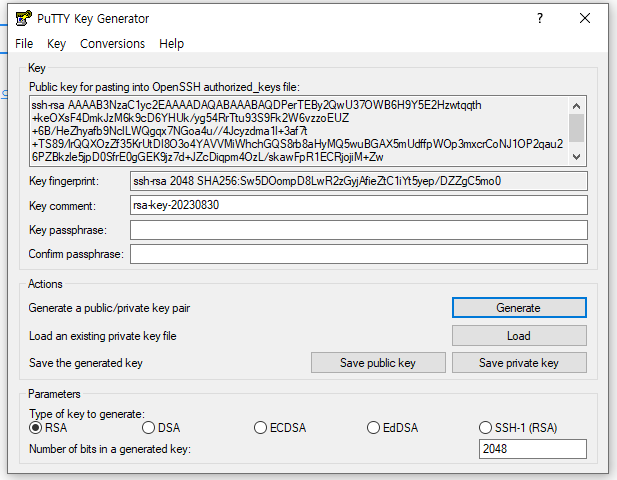Open the Help menu
The image size is (617, 480).
tap(171, 43)
